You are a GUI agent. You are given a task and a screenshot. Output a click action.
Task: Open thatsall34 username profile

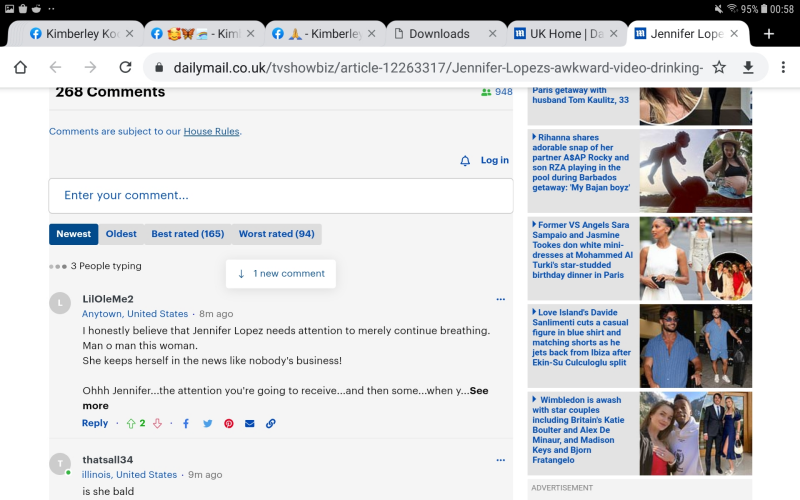pyautogui.click(x=108, y=460)
